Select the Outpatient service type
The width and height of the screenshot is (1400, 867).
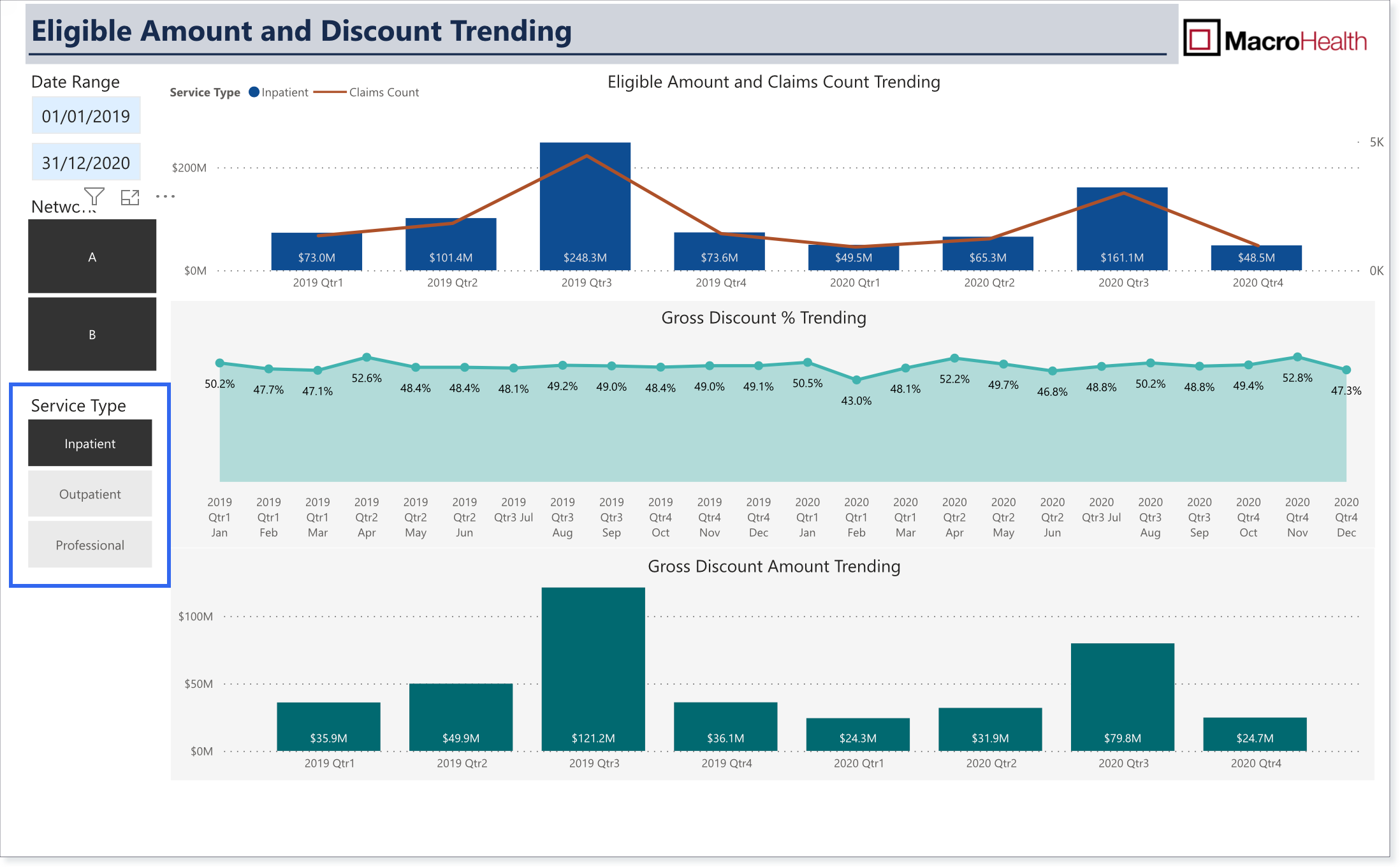point(90,494)
